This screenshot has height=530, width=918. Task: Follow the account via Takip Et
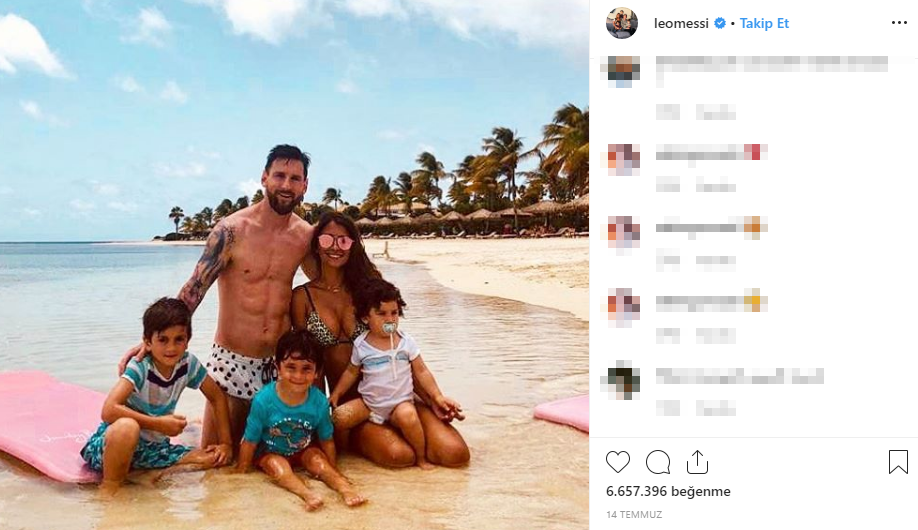tap(764, 23)
